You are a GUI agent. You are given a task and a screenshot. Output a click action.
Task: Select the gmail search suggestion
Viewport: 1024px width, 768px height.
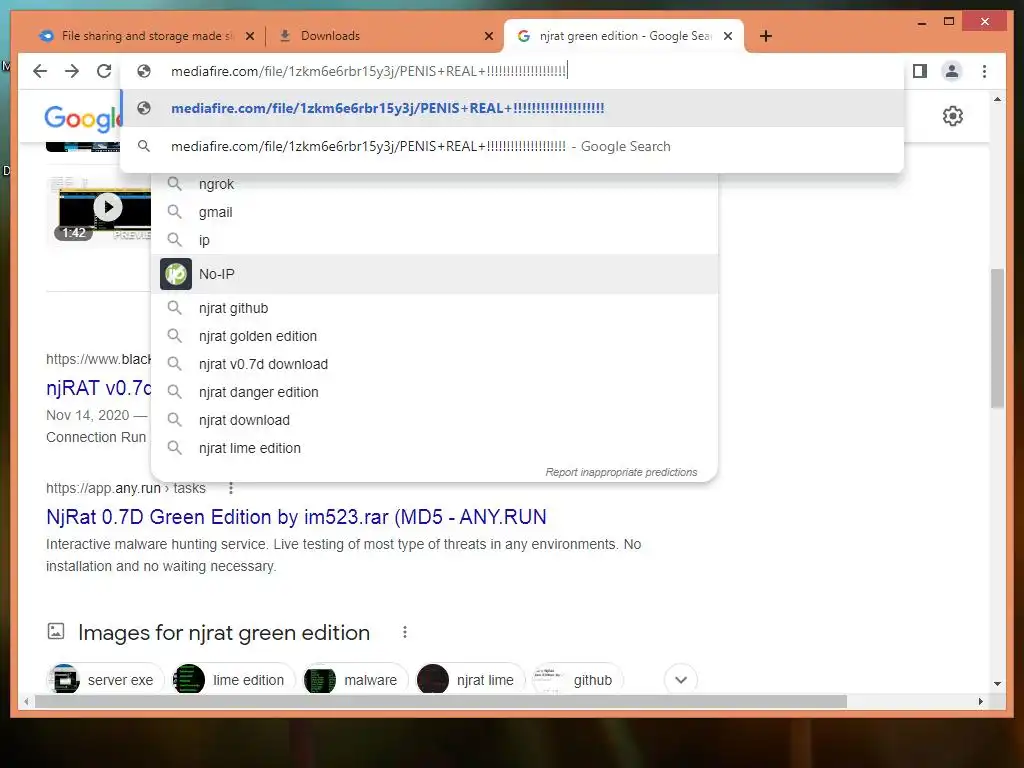434,212
